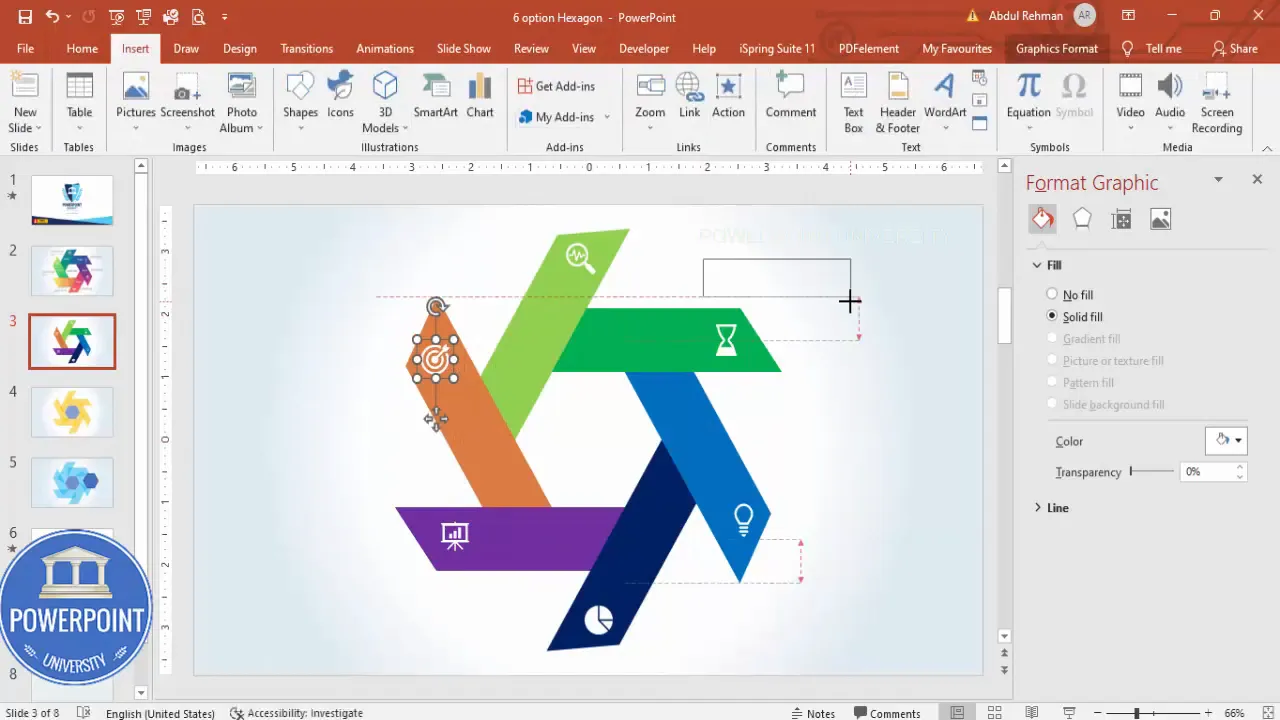The image size is (1280, 720).
Task: Click Get Add-ins button
Action: pyautogui.click(x=556, y=86)
